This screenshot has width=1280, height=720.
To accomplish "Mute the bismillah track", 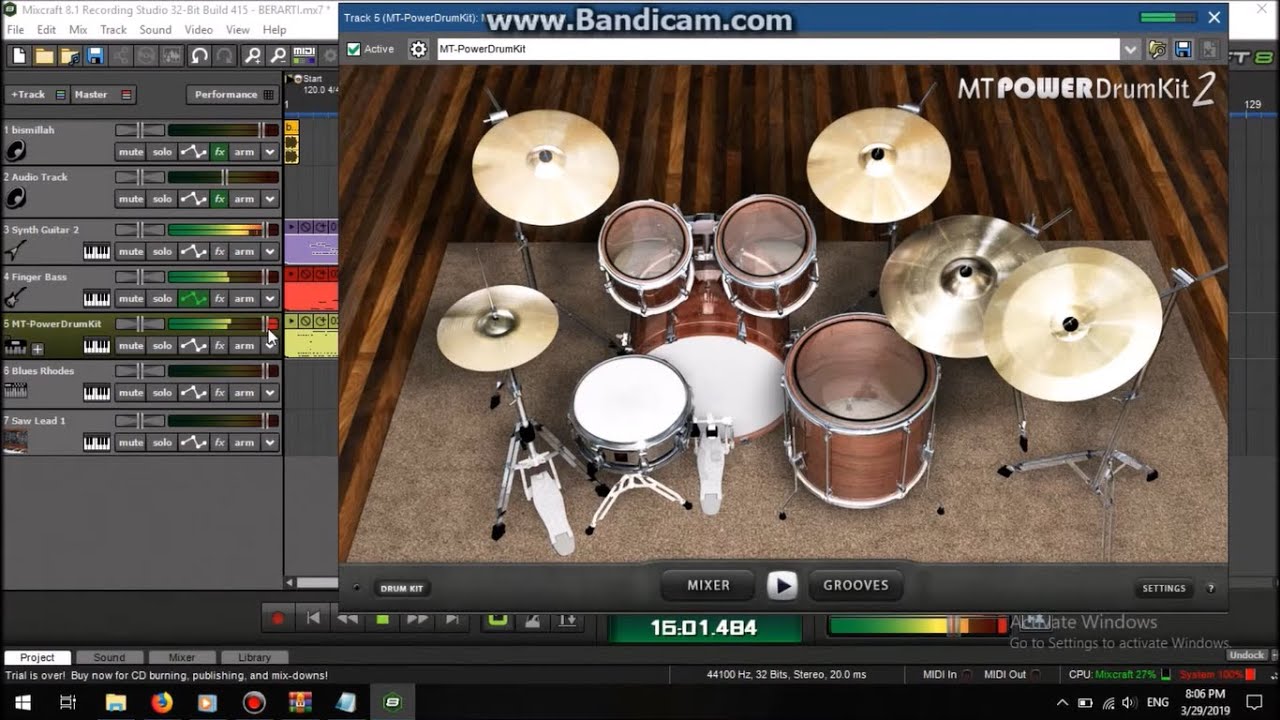I will tap(131, 152).
